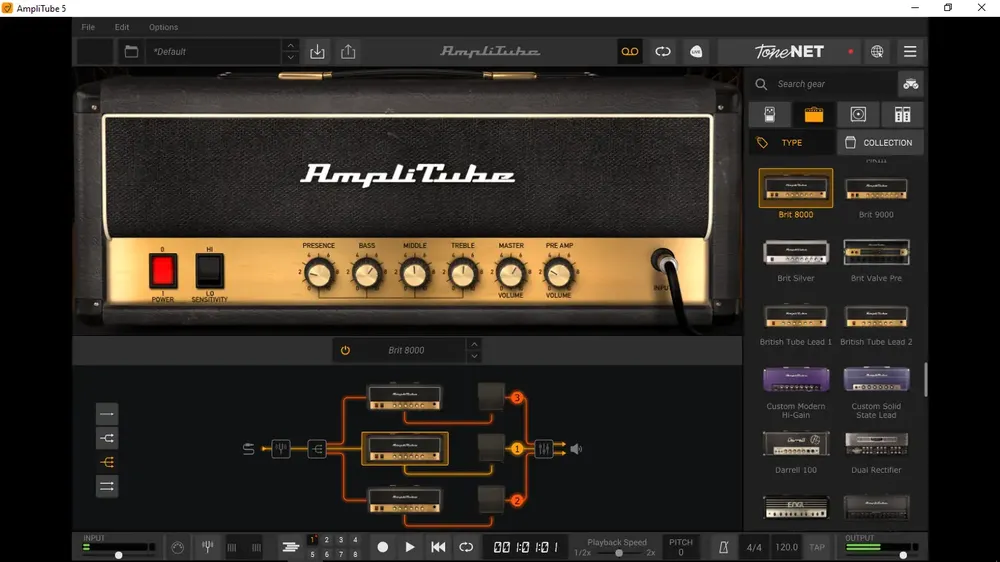
Task: Select the Stomp pedal gear category icon
Action: point(770,114)
